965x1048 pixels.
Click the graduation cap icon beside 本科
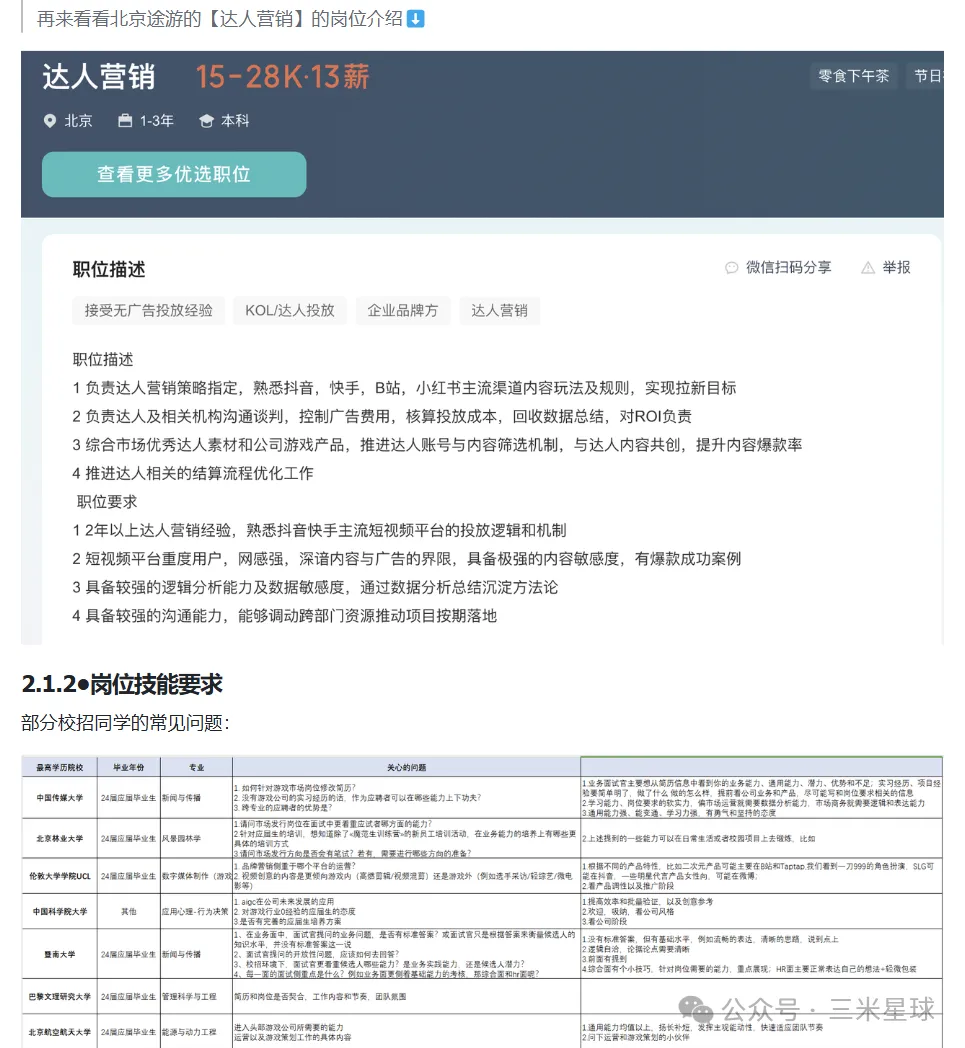[x=206, y=121]
